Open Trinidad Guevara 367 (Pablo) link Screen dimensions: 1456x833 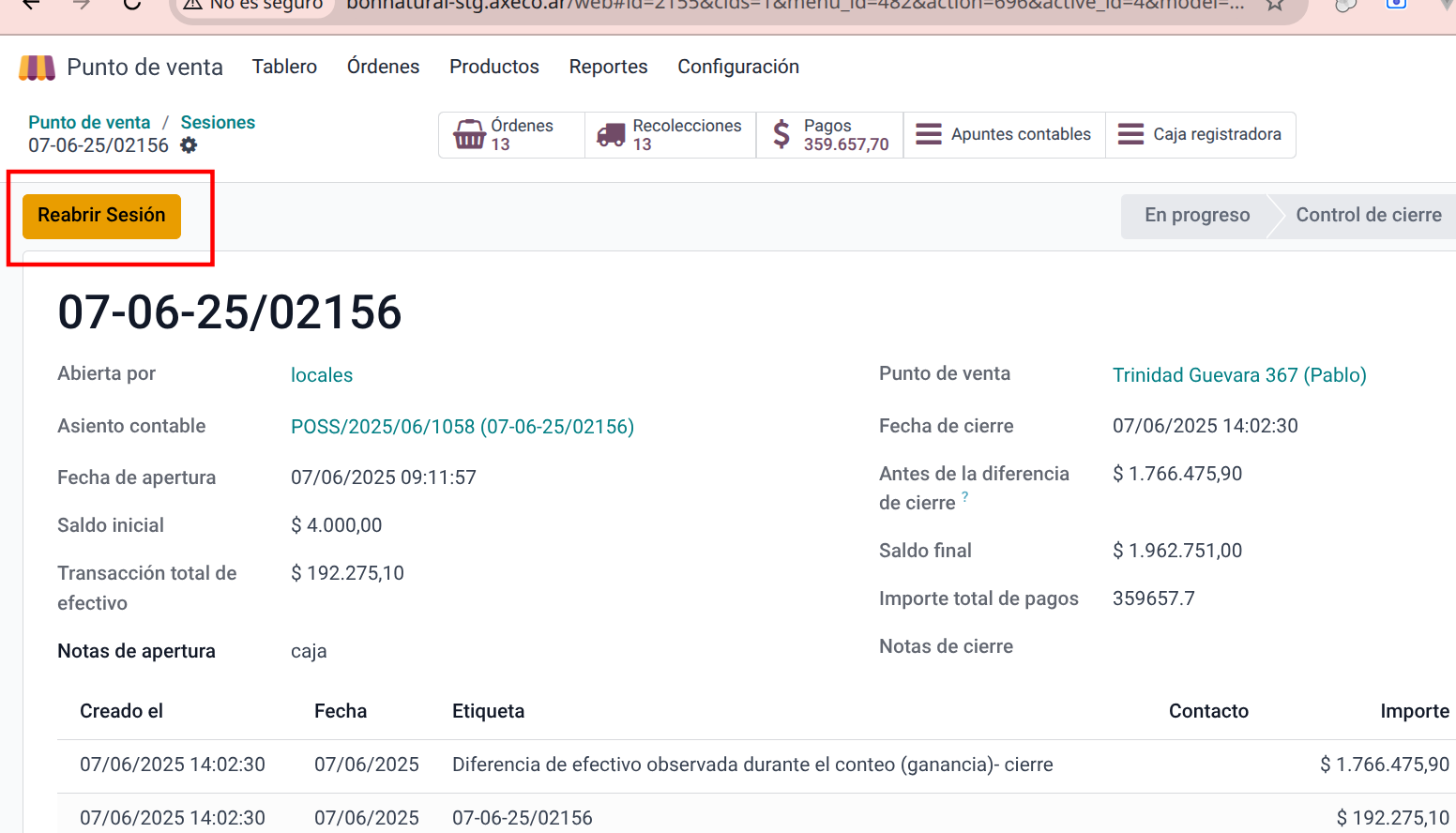tap(1238, 375)
